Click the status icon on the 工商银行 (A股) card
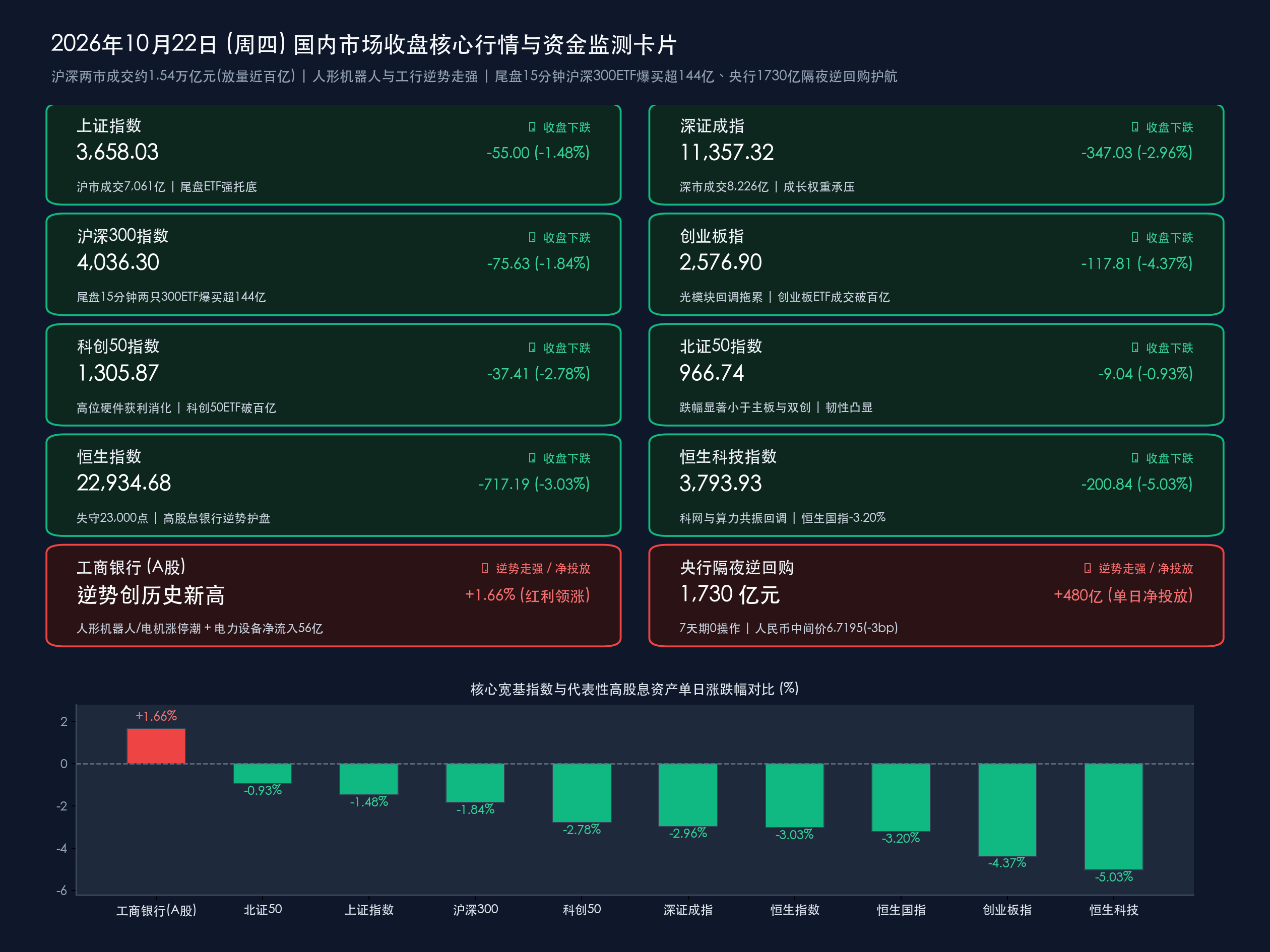 point(485,568)
